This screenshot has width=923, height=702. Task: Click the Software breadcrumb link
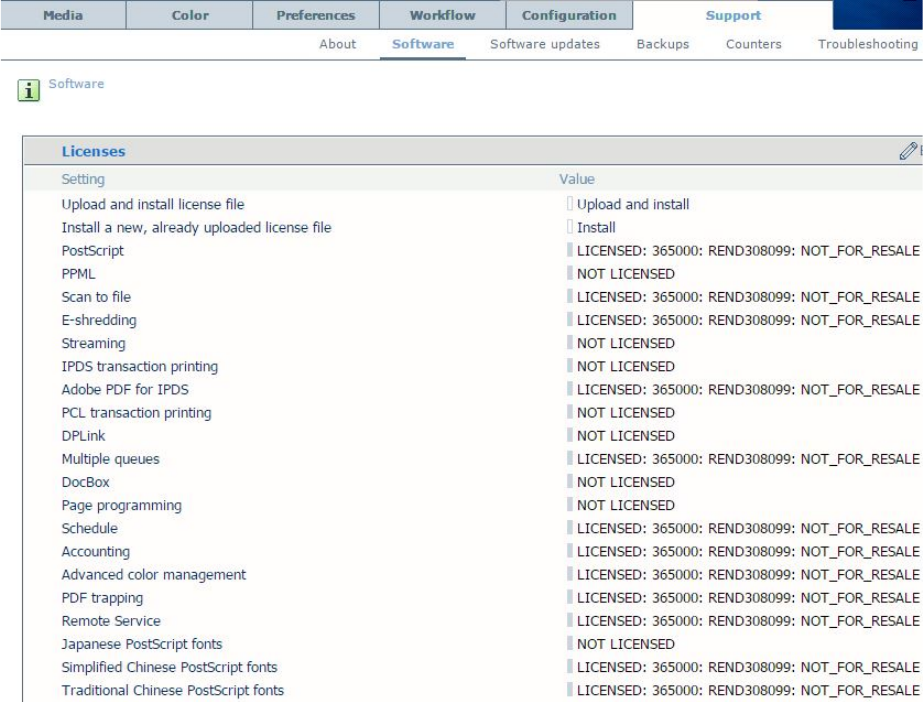76,84
